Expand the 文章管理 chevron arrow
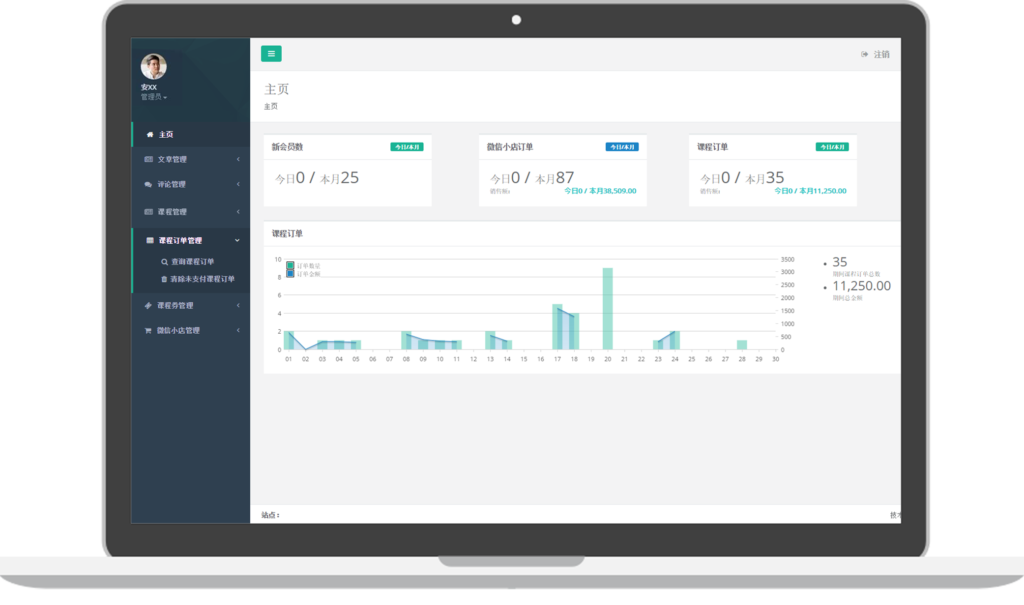Screen dimensions: 1024x605 pos(238,159)
